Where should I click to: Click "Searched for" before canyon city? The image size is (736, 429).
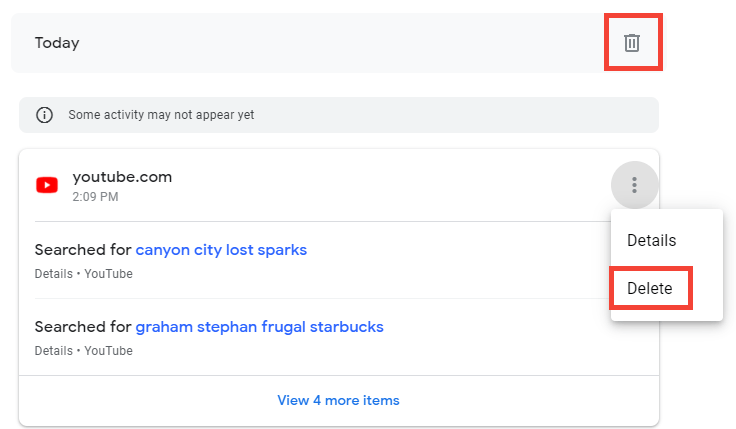(83, 250)
